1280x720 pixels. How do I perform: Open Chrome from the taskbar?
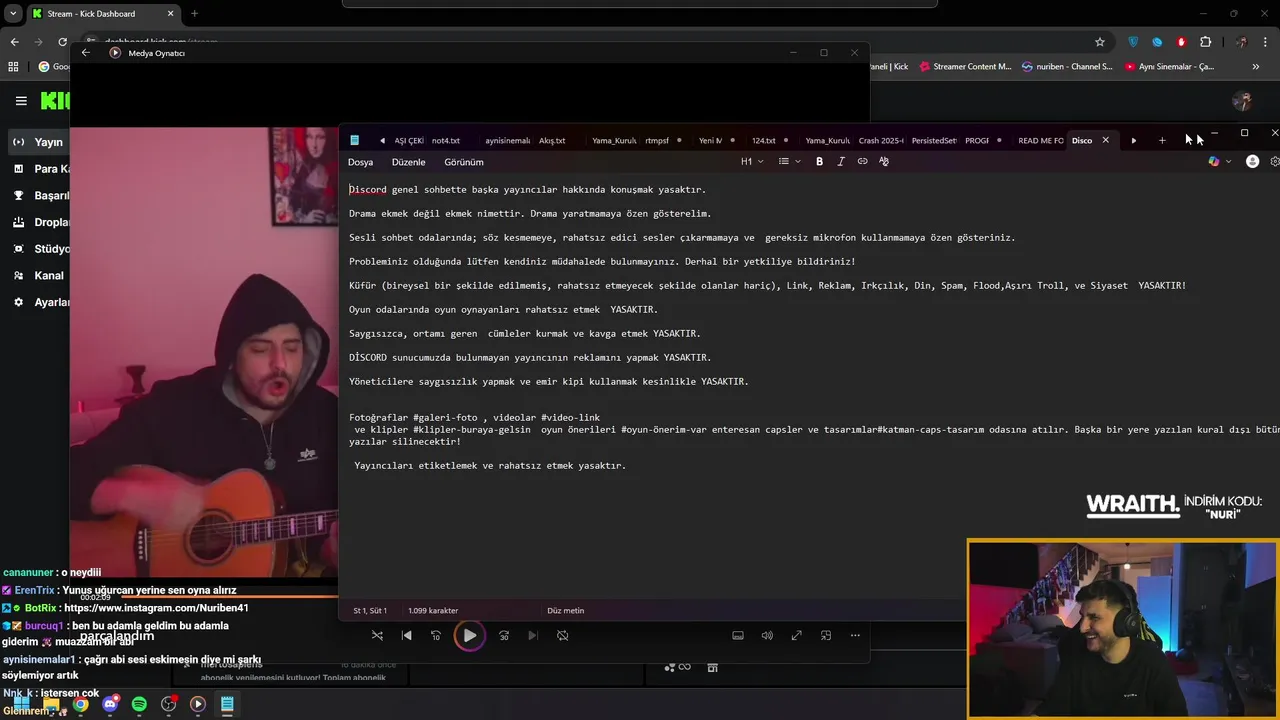click(80, 704)
